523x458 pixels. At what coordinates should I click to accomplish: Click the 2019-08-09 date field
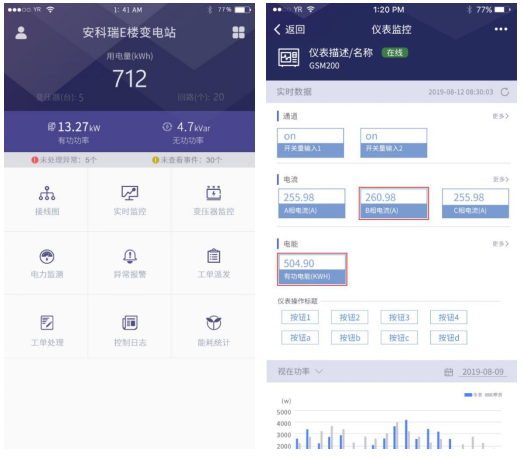[483, 372]
